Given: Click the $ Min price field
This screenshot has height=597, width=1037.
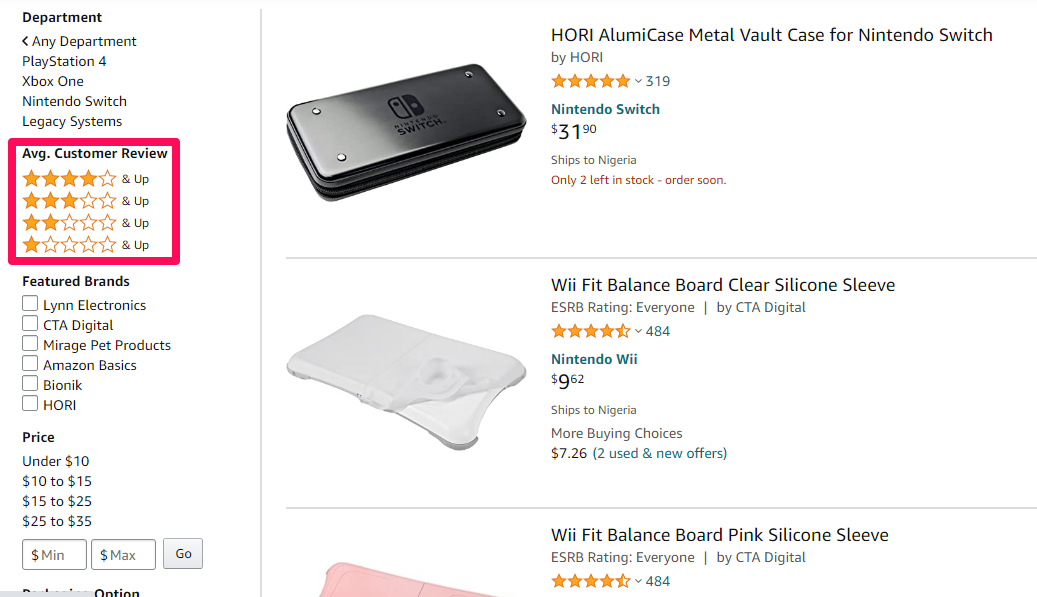Looking at the screenshot, I should coord(54,555).
